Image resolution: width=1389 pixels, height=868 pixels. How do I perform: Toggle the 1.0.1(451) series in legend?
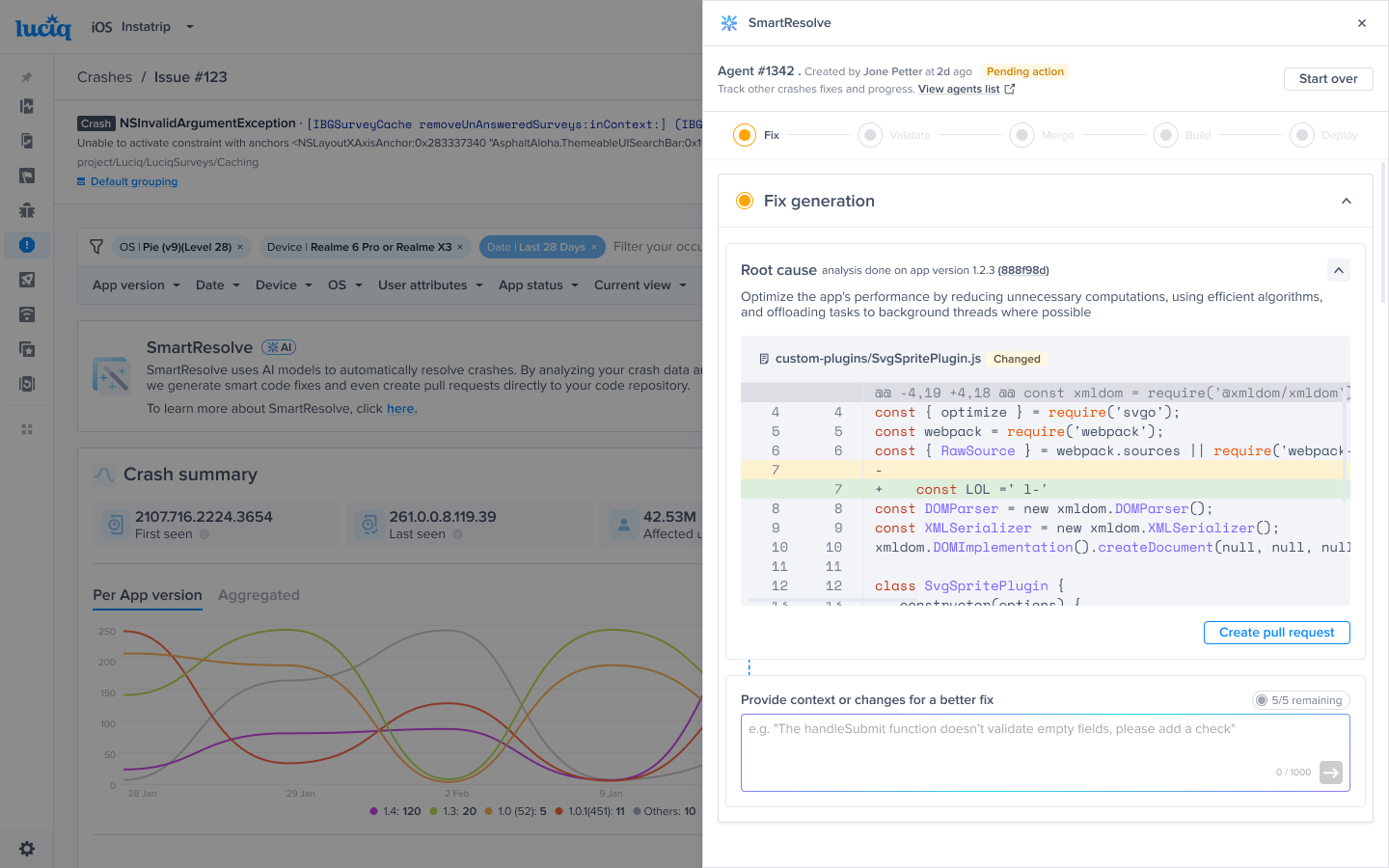tap(589, 811)
